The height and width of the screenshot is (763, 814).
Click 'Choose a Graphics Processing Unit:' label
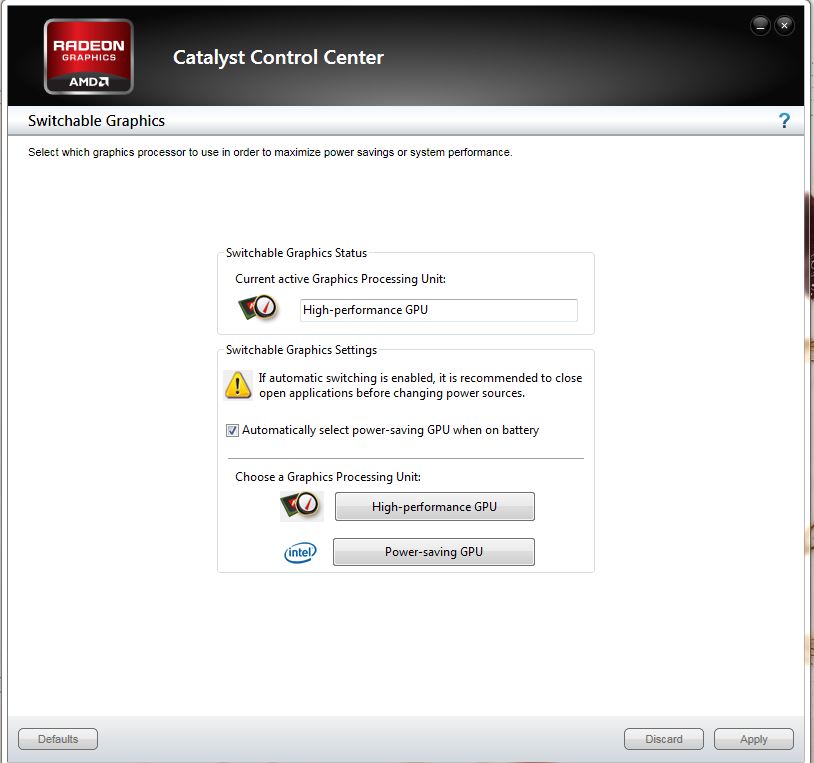(328, 477)
